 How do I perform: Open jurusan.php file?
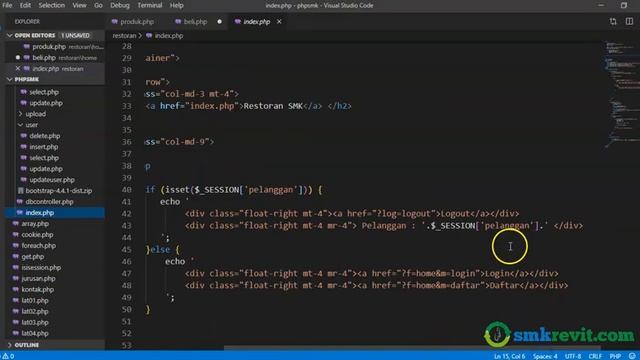(x=38, y=279)
